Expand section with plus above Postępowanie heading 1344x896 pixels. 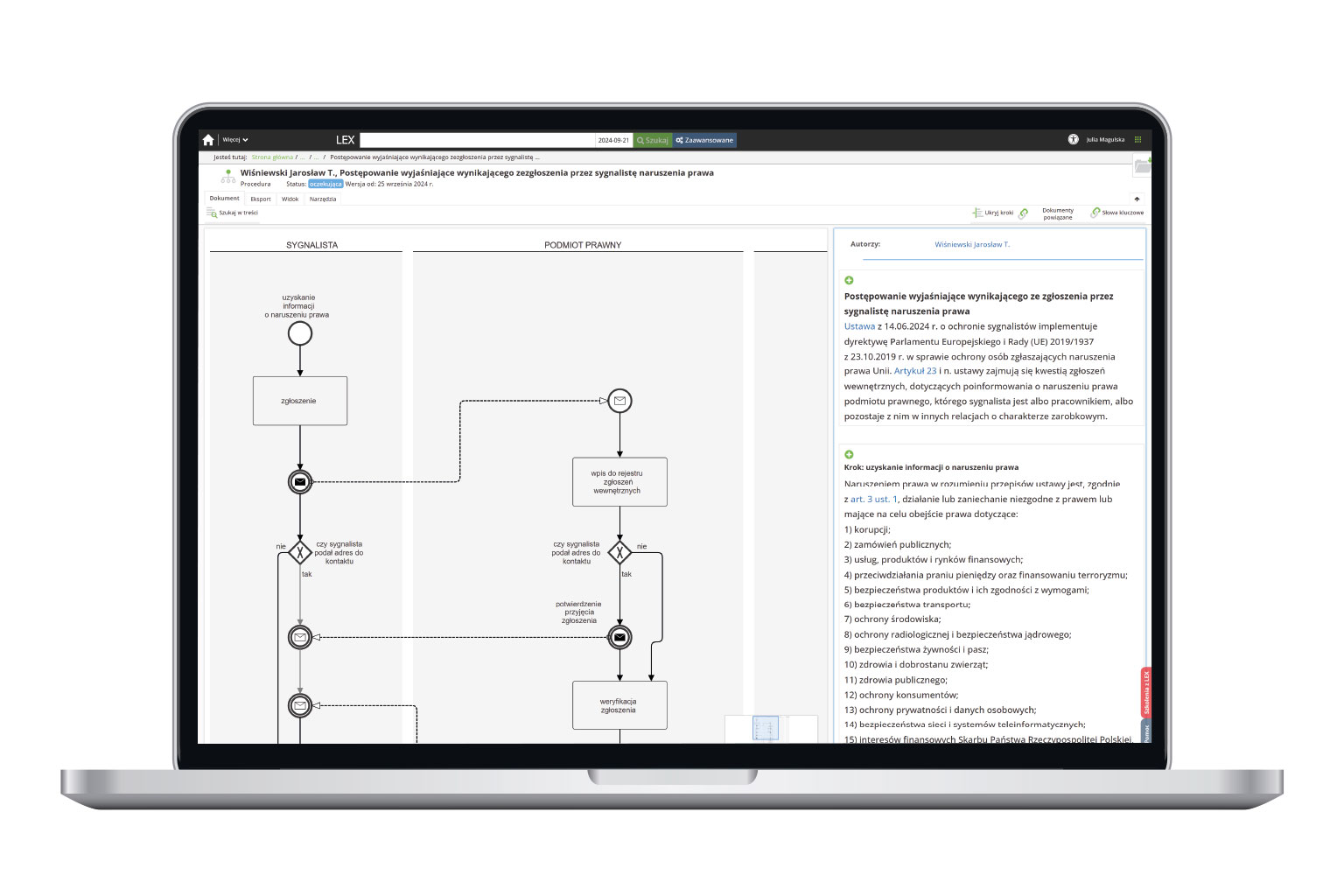click(x=849, y=280)
